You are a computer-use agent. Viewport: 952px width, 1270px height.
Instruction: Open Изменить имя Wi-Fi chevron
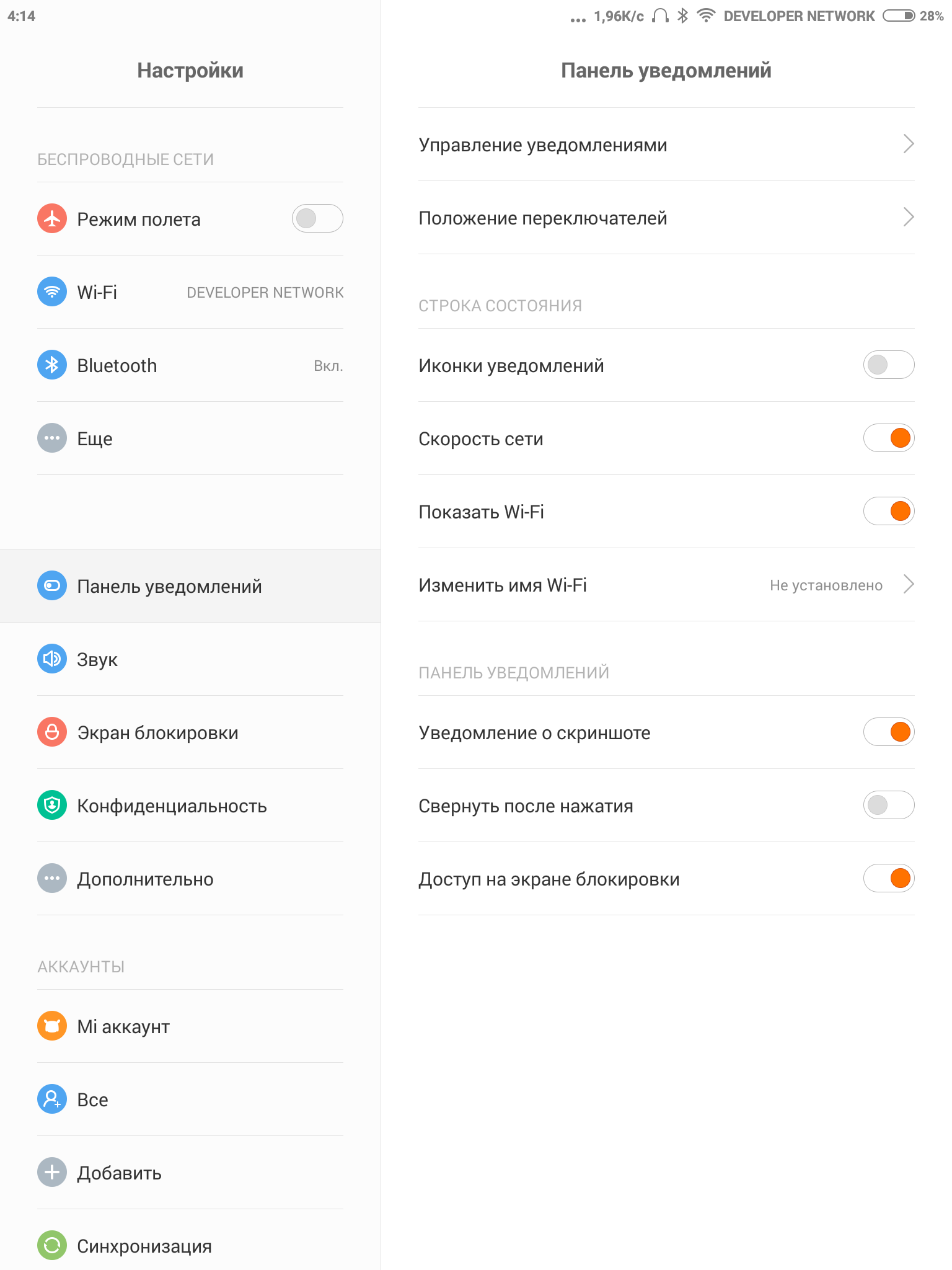pyautogui.click(x=909, y=584)
